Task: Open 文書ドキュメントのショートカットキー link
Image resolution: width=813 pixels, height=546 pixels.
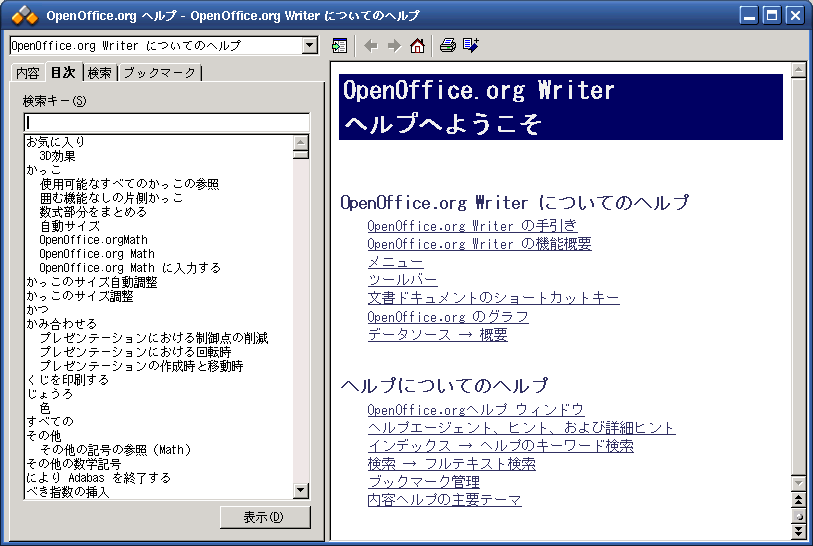Action: [x=493, y=298]
